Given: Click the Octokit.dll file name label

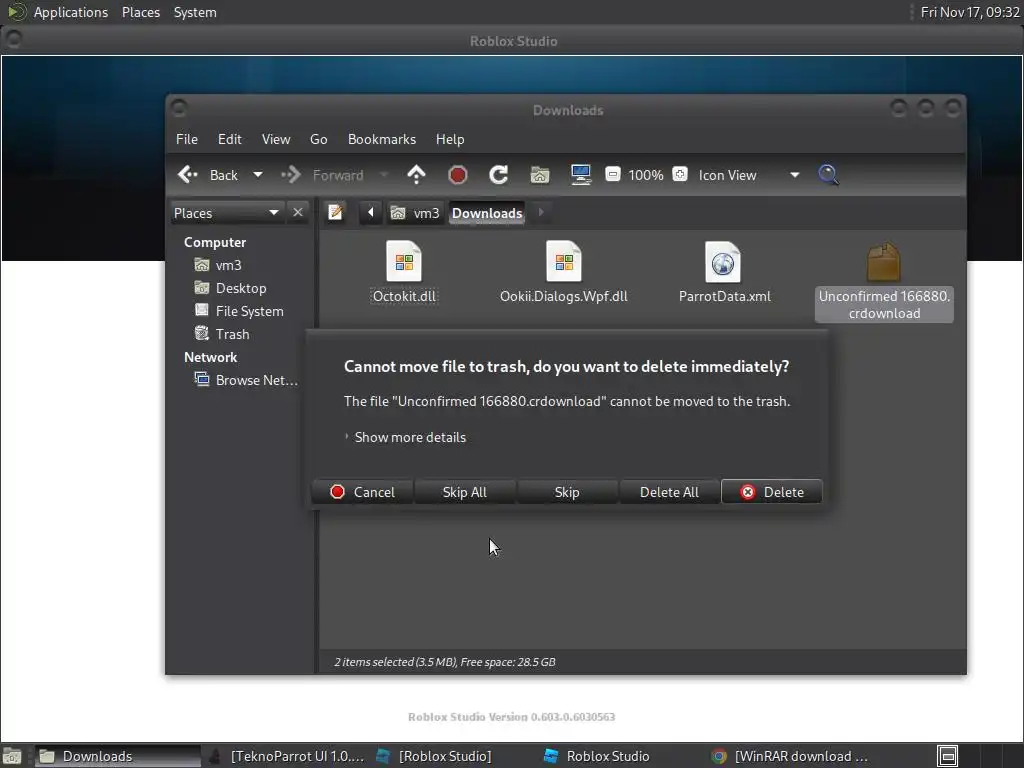Looking at the screenshot, I should tap(404, 296).
